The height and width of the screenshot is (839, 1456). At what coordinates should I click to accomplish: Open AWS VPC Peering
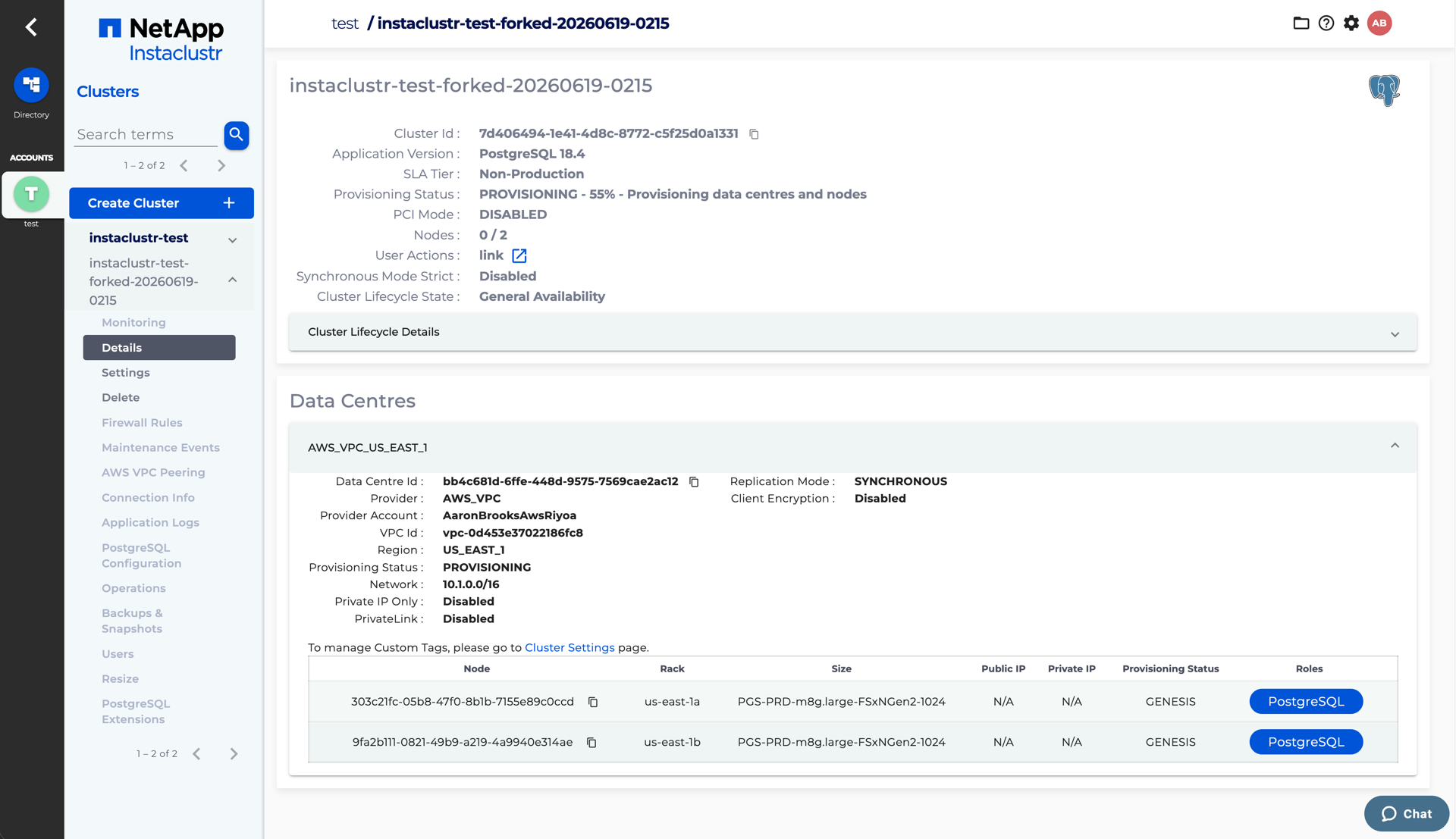pyautogui.click(x=153, y=473)
